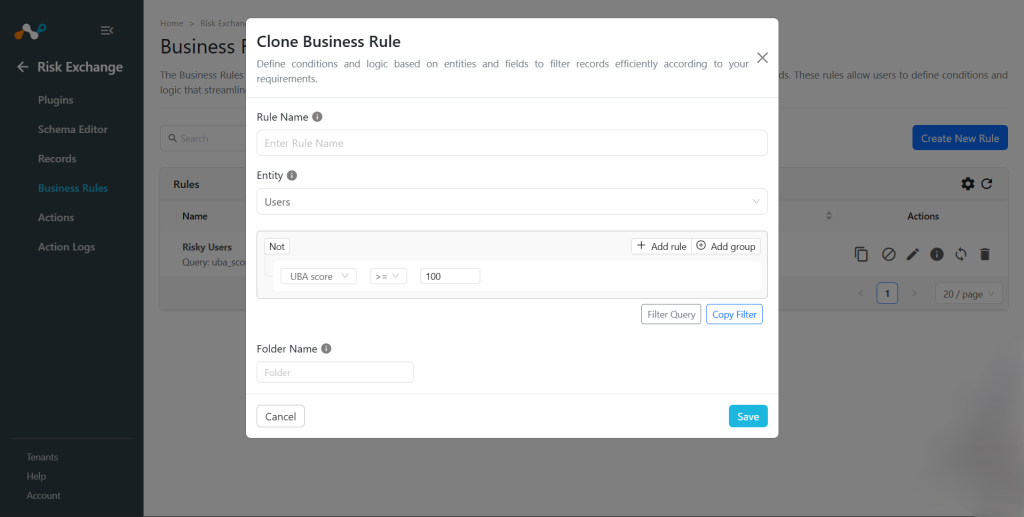Click the Entity info icon
Viewport: 1024px width, 517px height.
coord(292,176)
